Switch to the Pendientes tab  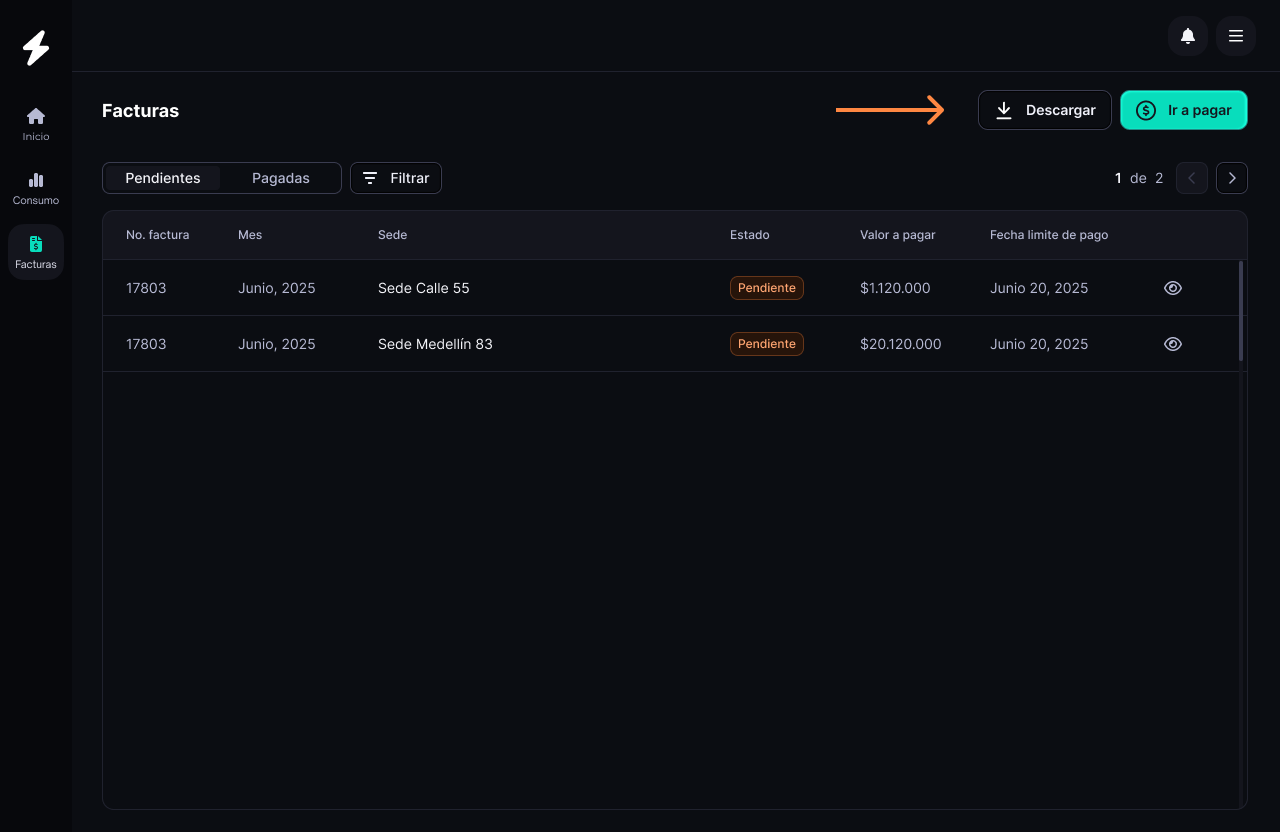[163, 178]
